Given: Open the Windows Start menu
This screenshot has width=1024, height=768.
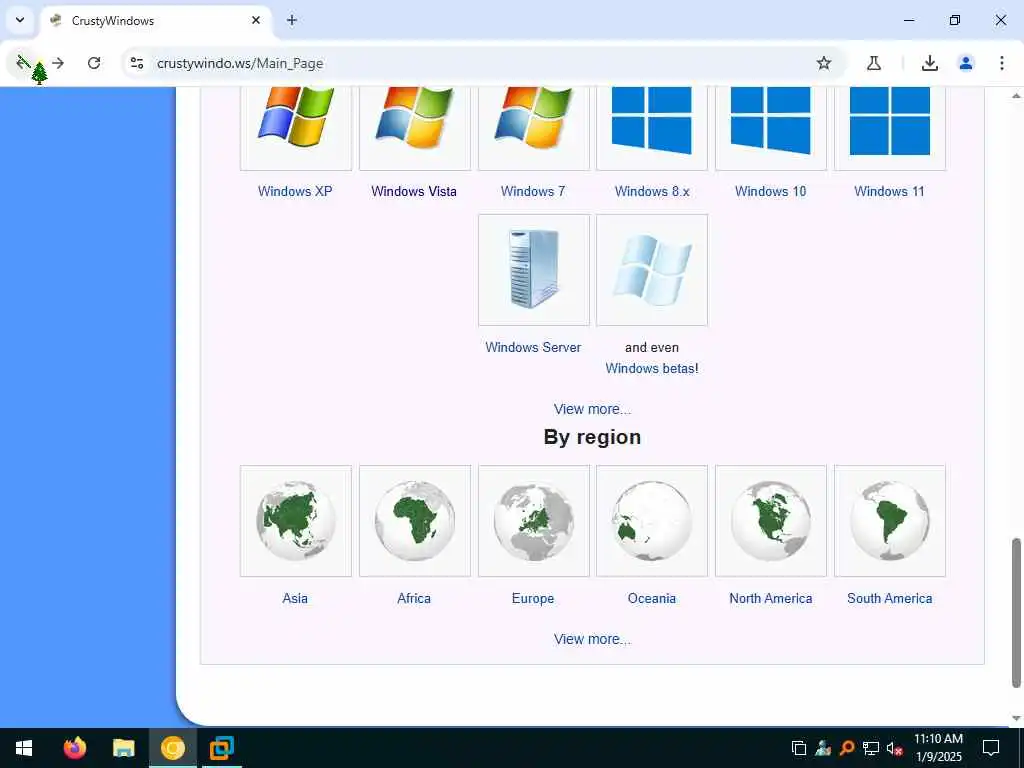Looking at the screenshot, I should [x=24, y=748].
